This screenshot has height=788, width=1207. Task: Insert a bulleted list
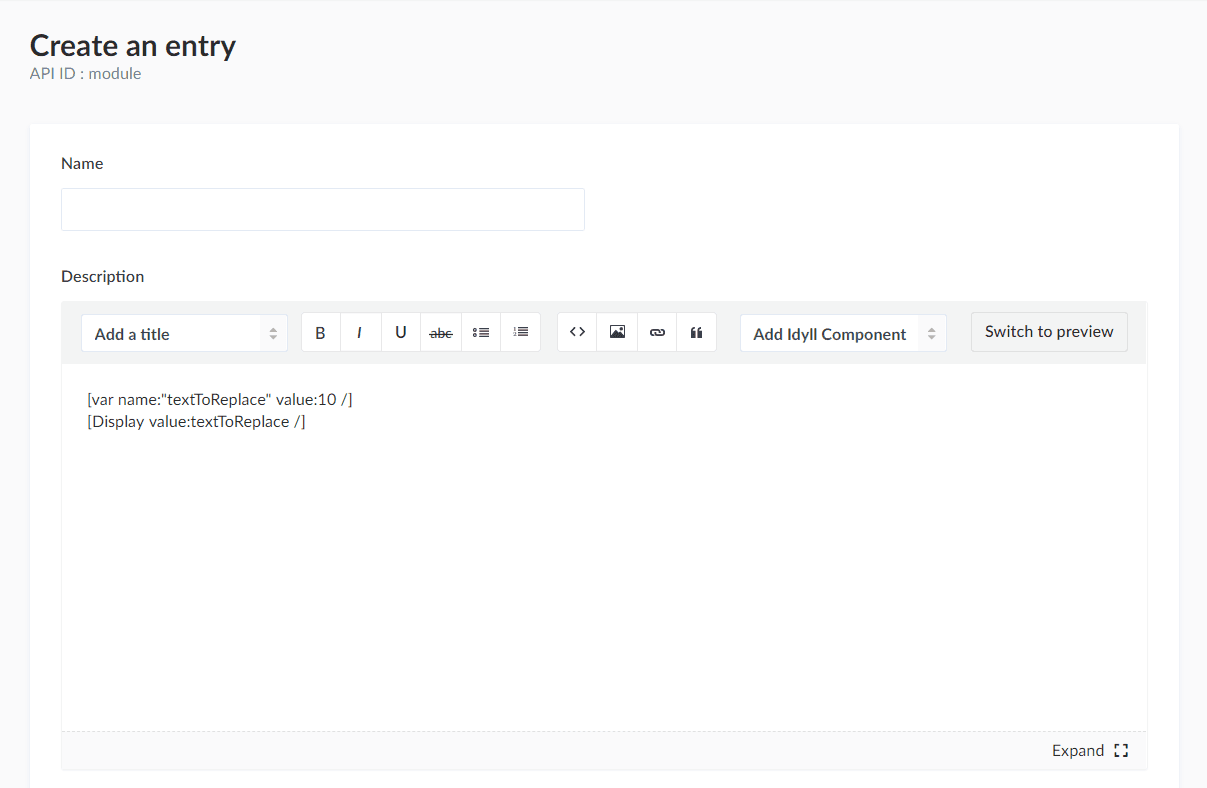[480, 333]
